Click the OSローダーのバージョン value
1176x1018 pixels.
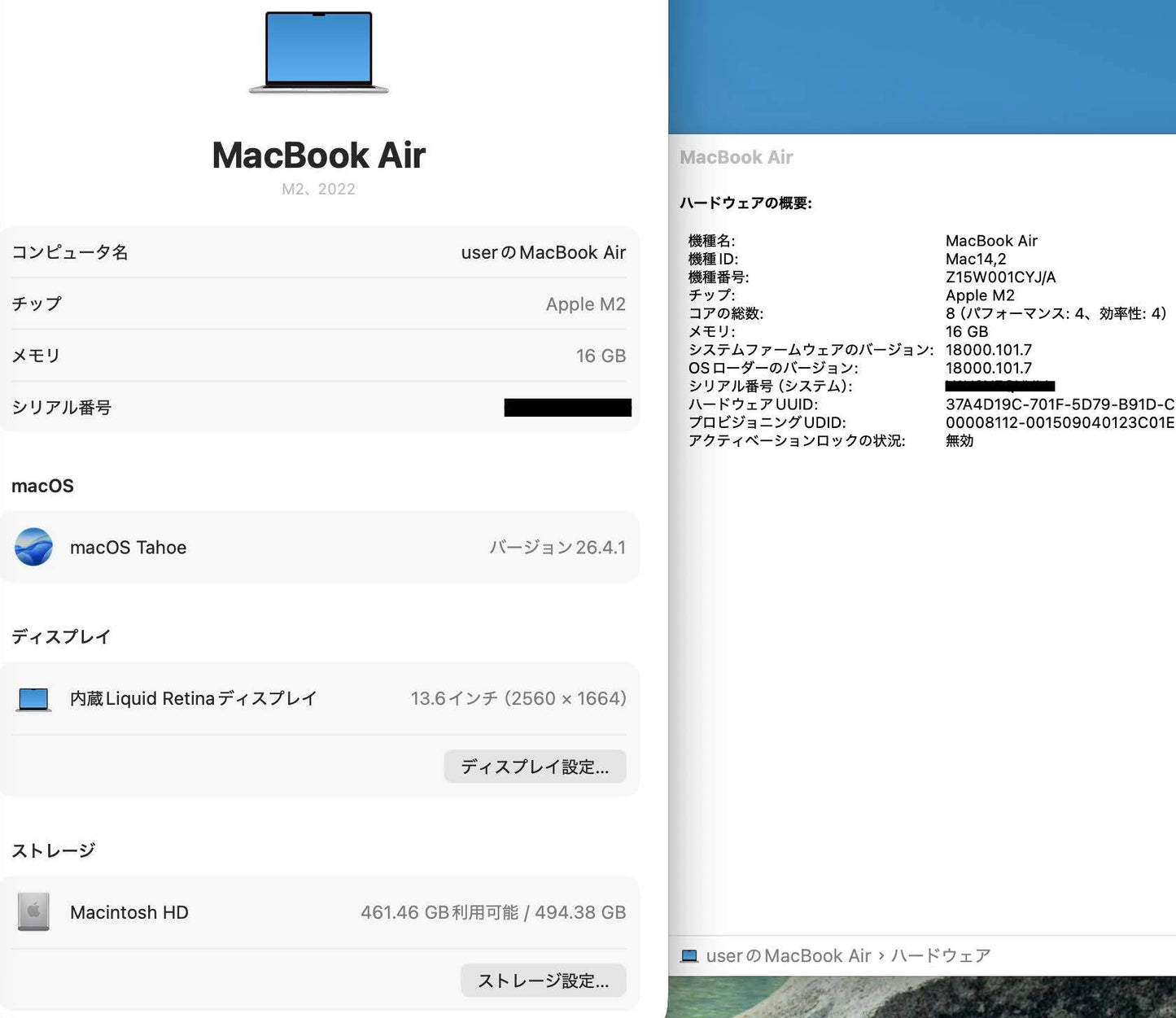coord(989,368)
